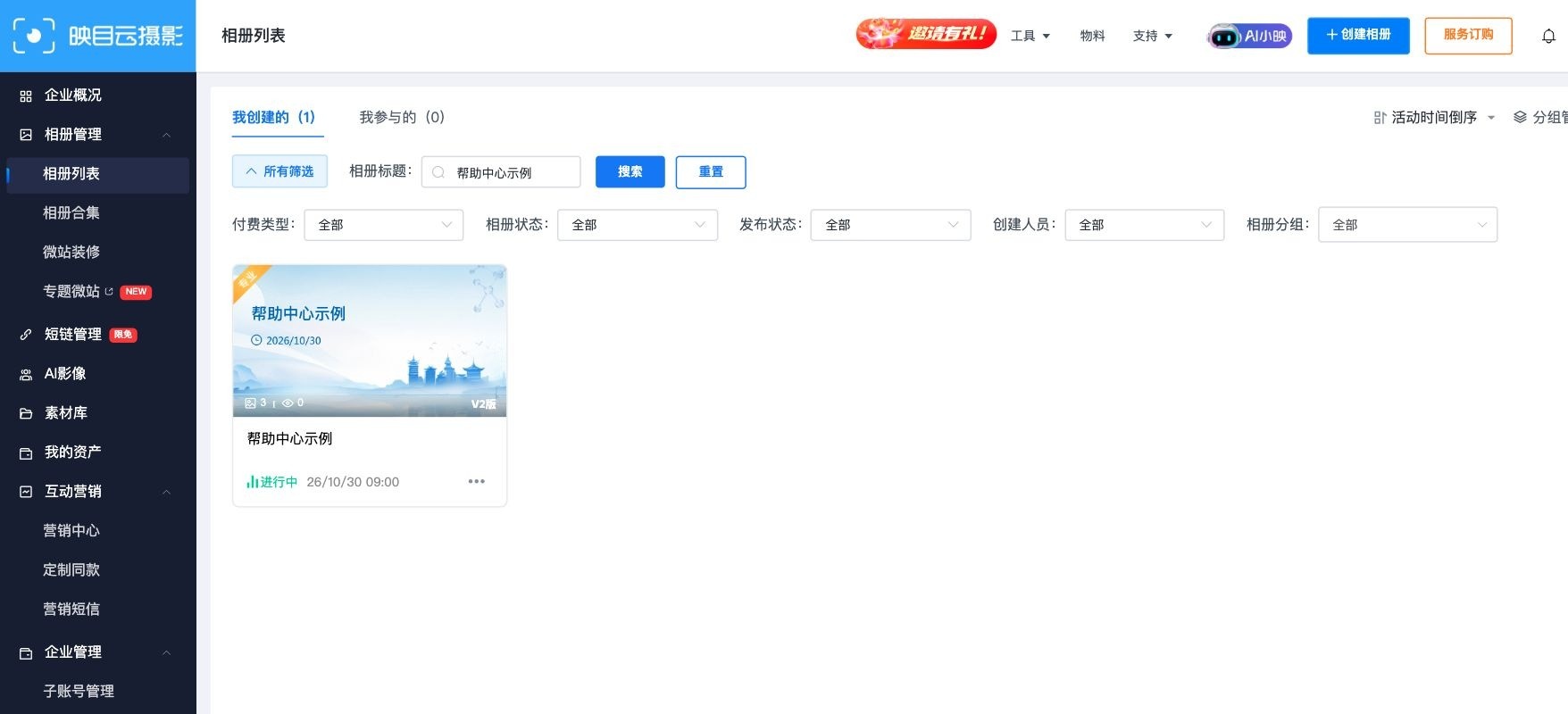Viewport: 1568px width, 714px height.
Task: Select 相册列表 in the sidebar
Action: pyautogui.click(x=98, y=174)
